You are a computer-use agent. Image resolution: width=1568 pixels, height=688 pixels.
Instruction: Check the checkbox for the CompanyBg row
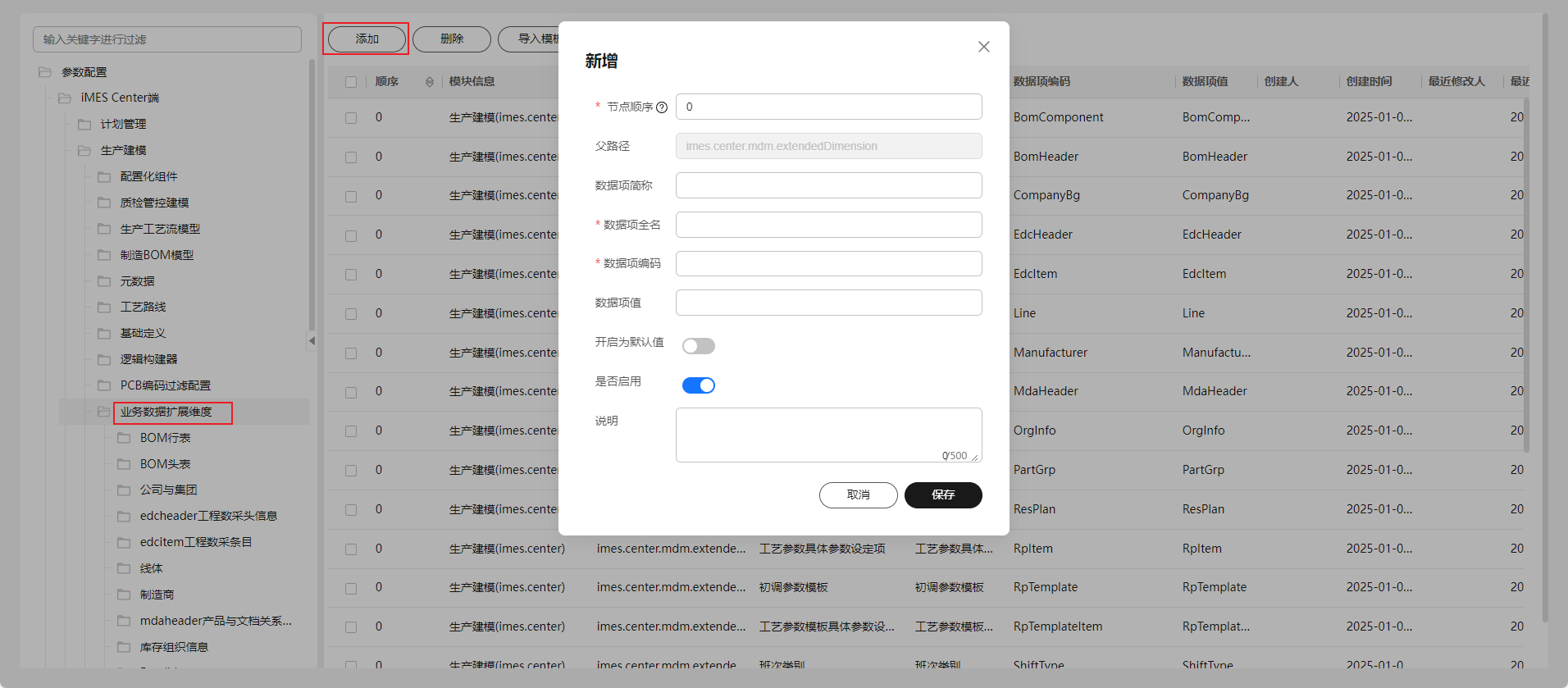point(351,197)
